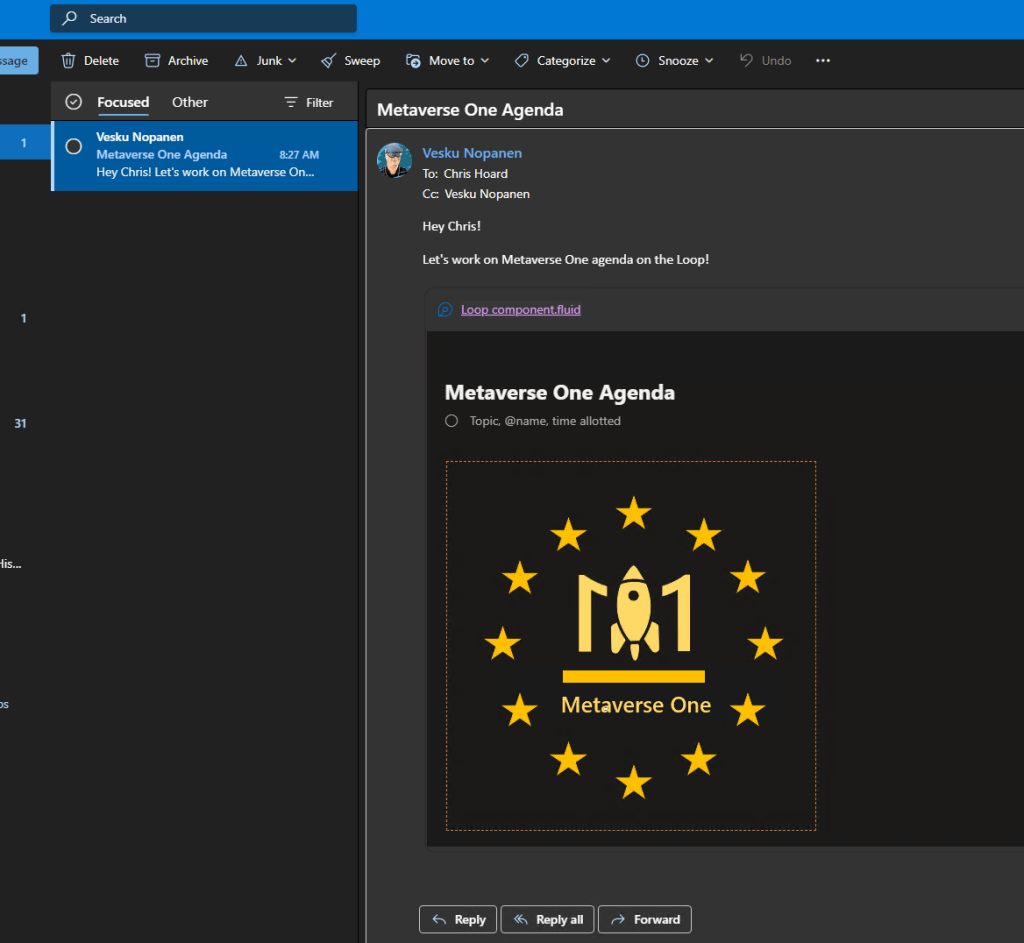Click the Delete trash can icon
This screenshot has height=943, width=1024.
pyautogui.click(x=68, y=61)
